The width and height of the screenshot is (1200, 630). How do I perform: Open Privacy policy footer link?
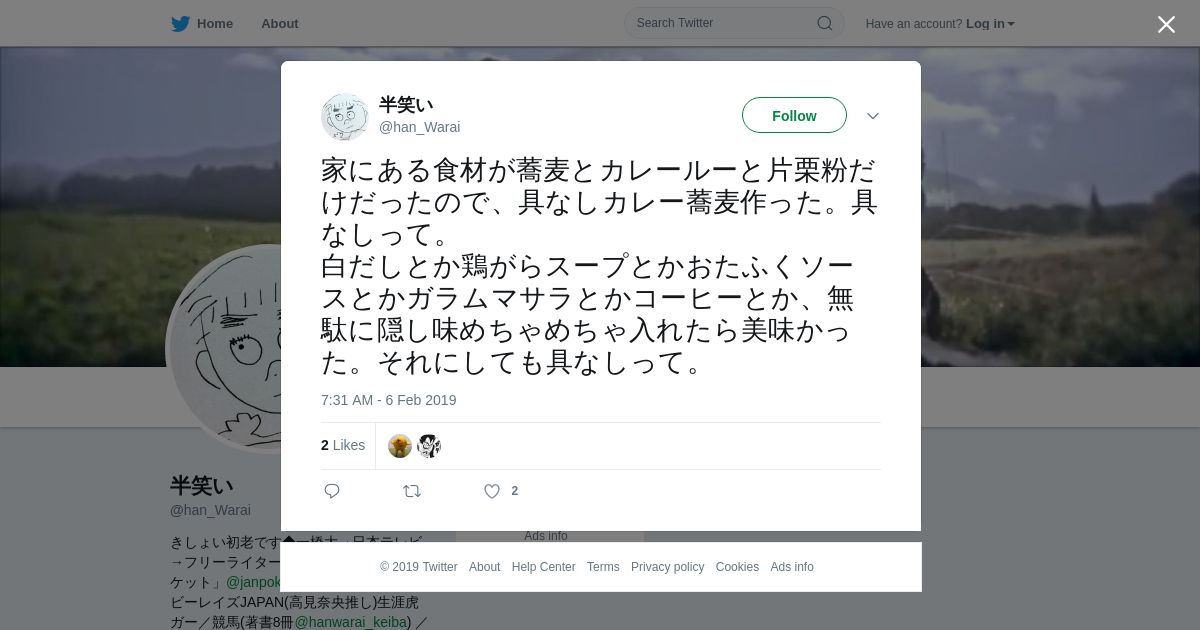click(667, 567)
